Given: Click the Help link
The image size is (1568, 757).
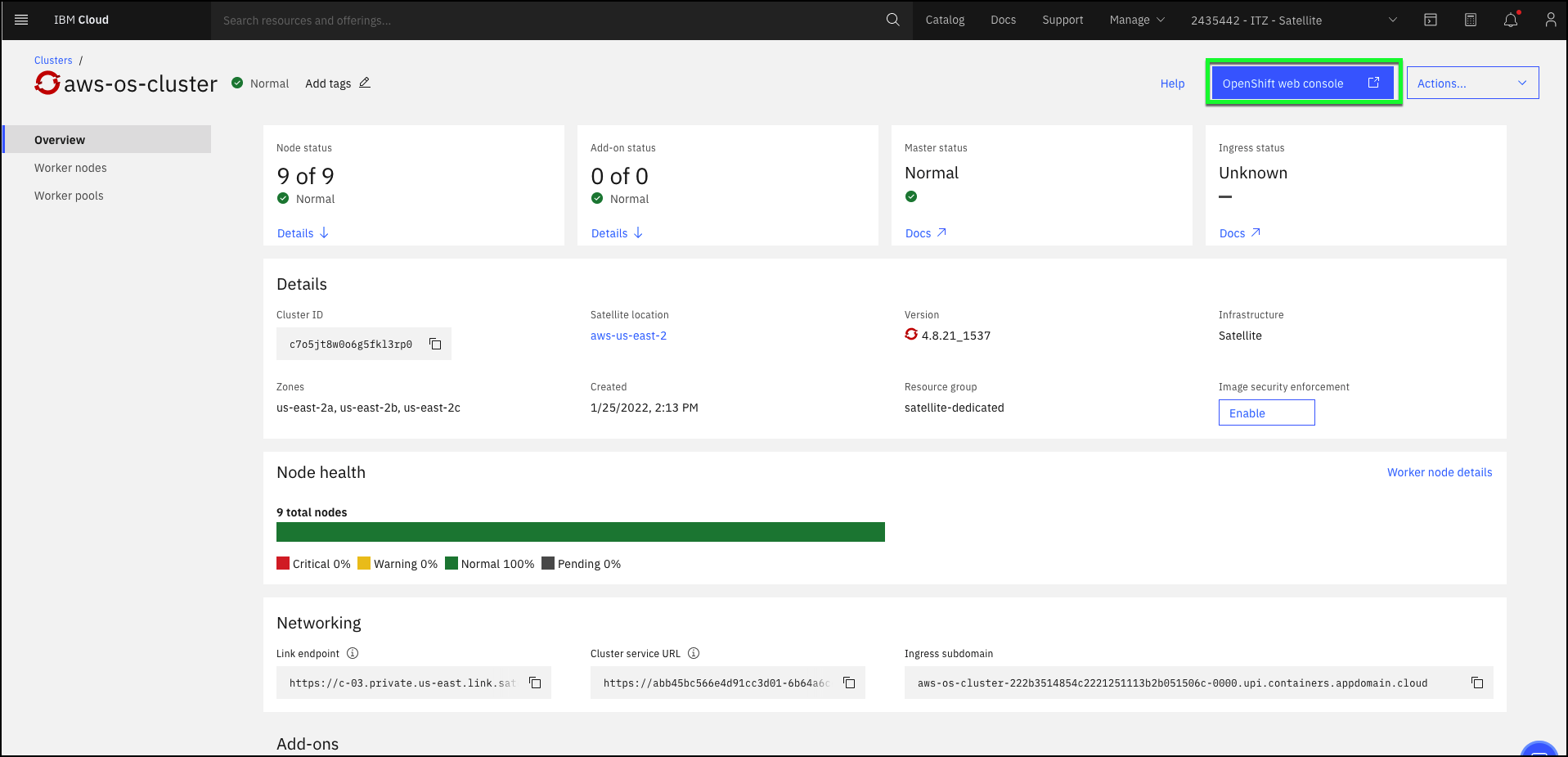Looking at the screenshot, I should (x=1172, y=83).
